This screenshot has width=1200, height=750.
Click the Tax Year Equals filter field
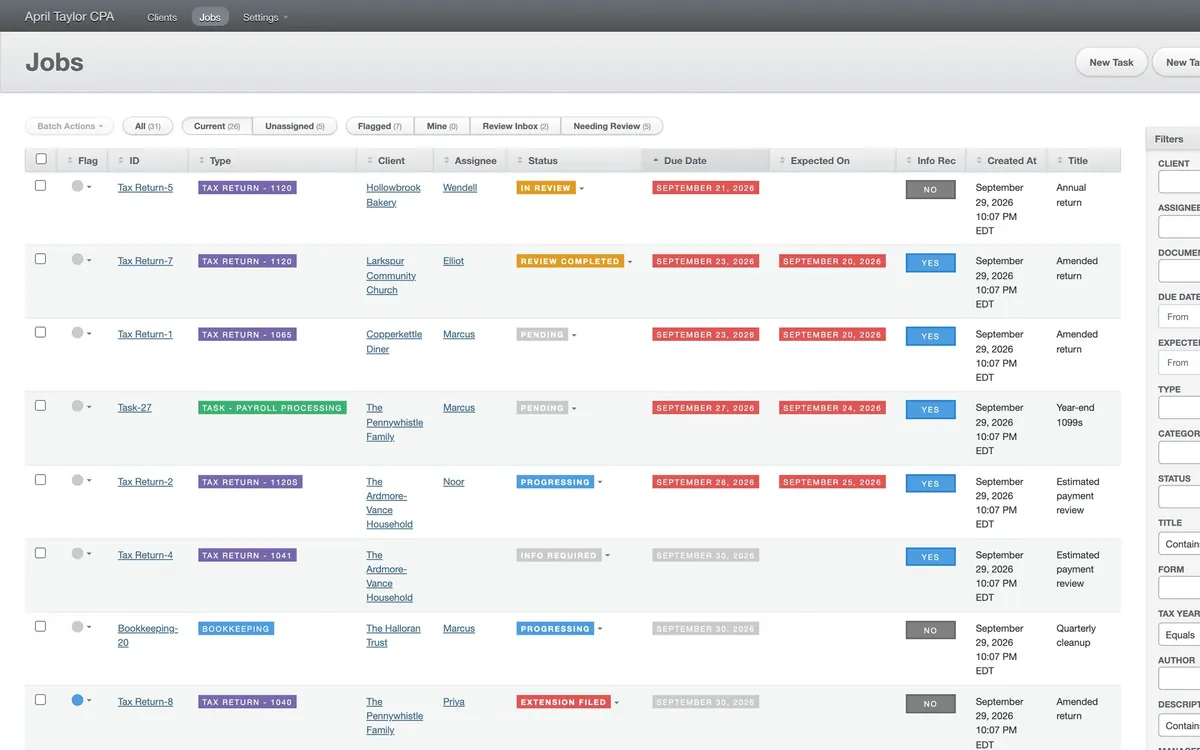1179,635
